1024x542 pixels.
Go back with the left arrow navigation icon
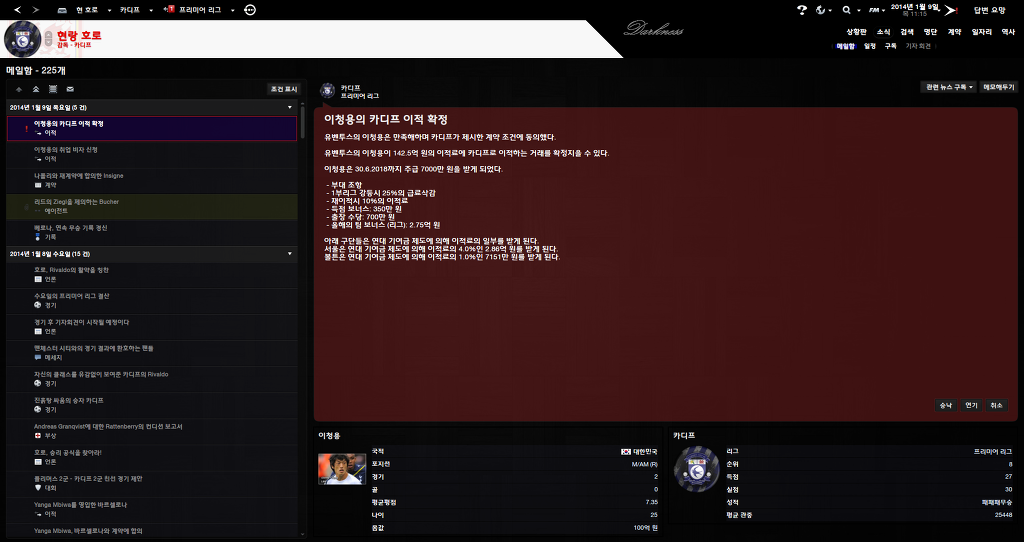click(x=18, y=10)
